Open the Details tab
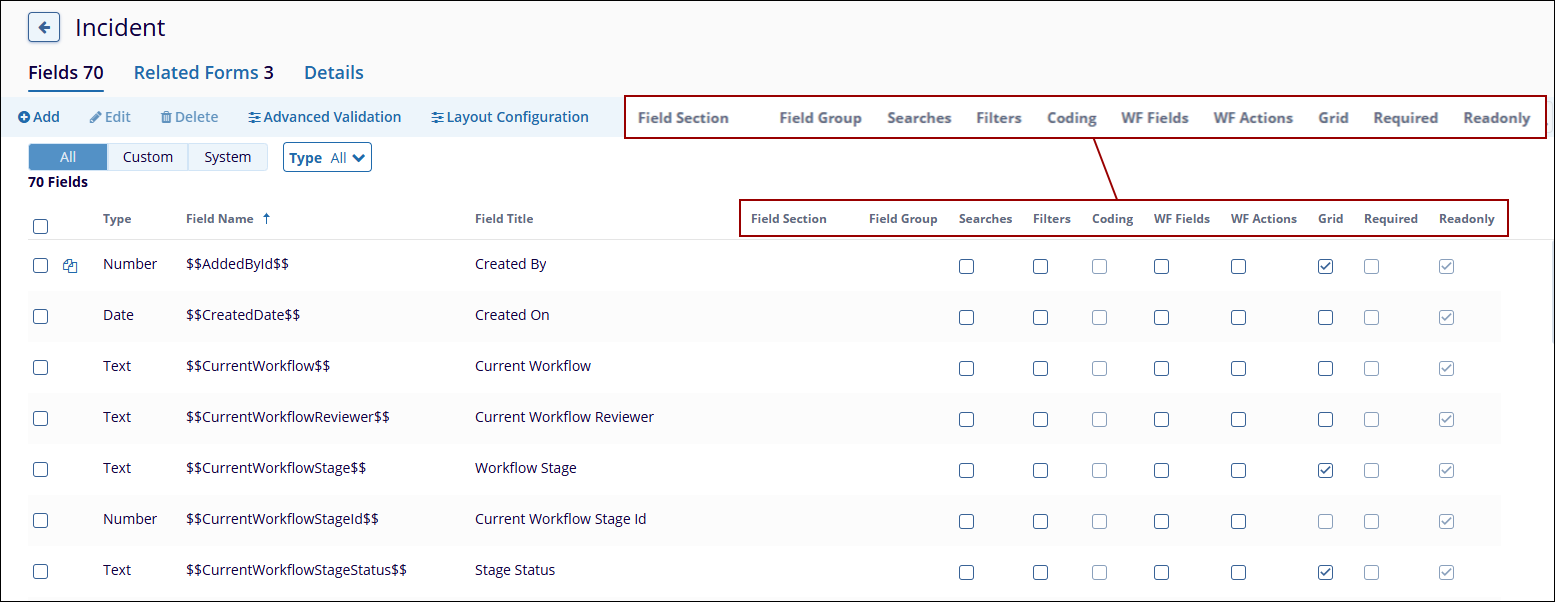Image resolution: width=1555 pixels, height=602 pixels. click(333, 72)
